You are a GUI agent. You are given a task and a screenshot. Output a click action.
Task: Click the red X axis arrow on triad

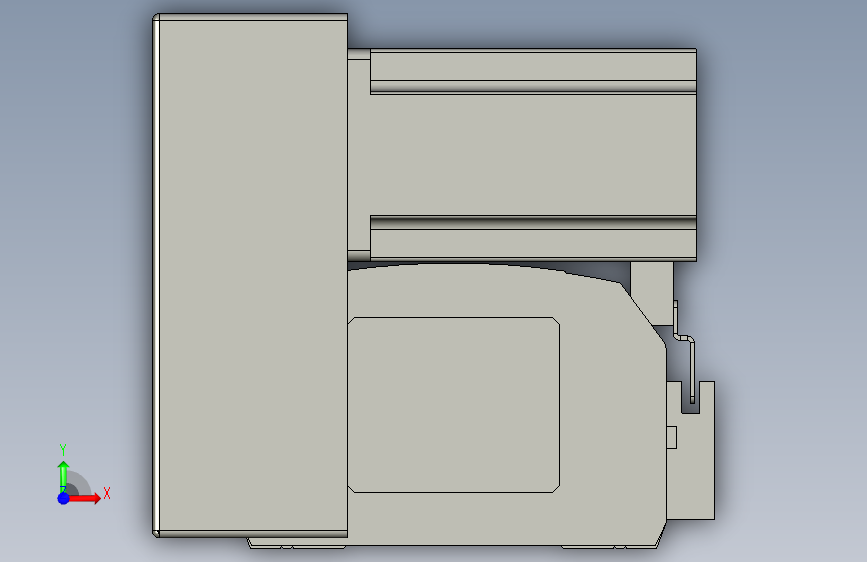tap(86, 498)
